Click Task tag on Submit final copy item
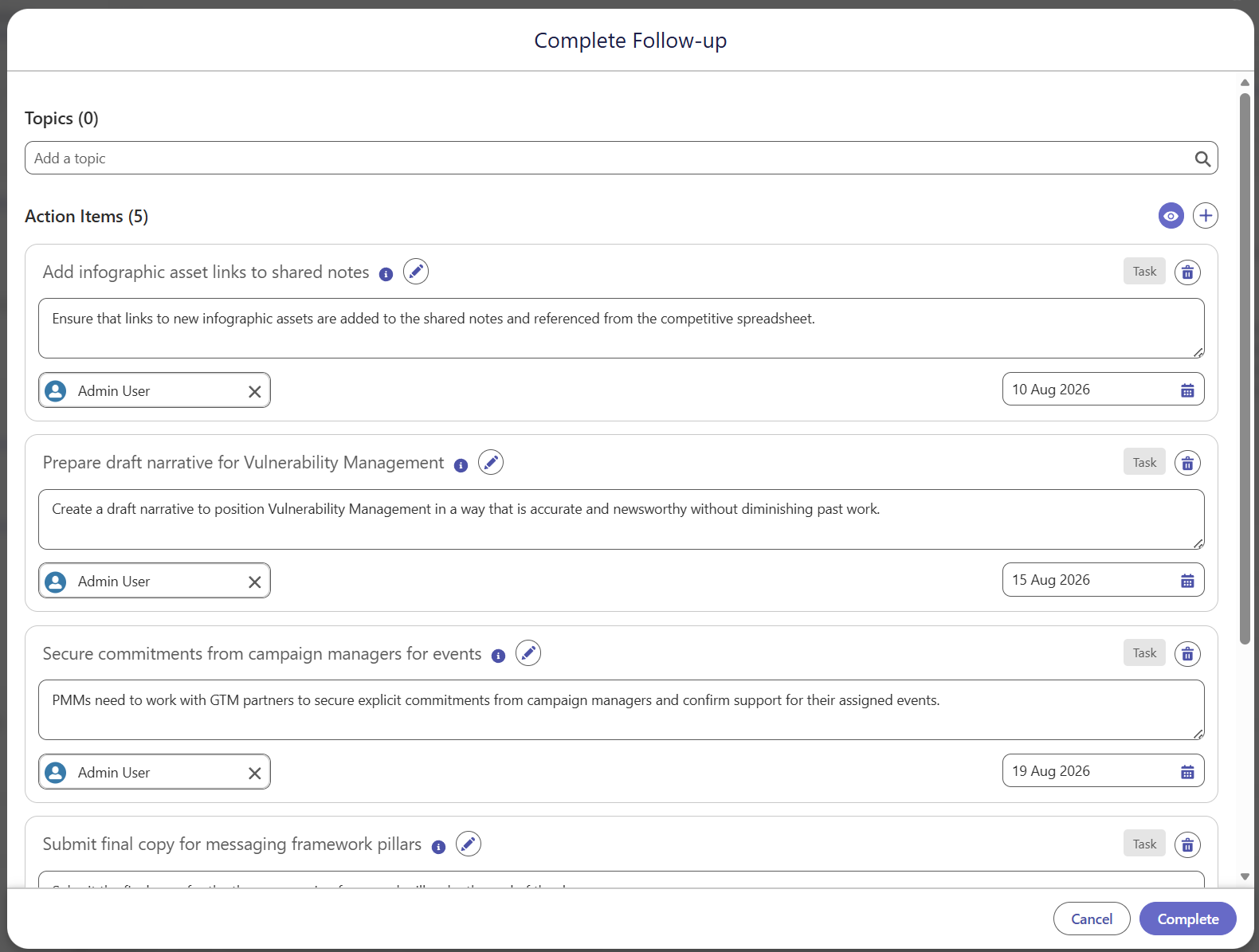 point(1144,844)
